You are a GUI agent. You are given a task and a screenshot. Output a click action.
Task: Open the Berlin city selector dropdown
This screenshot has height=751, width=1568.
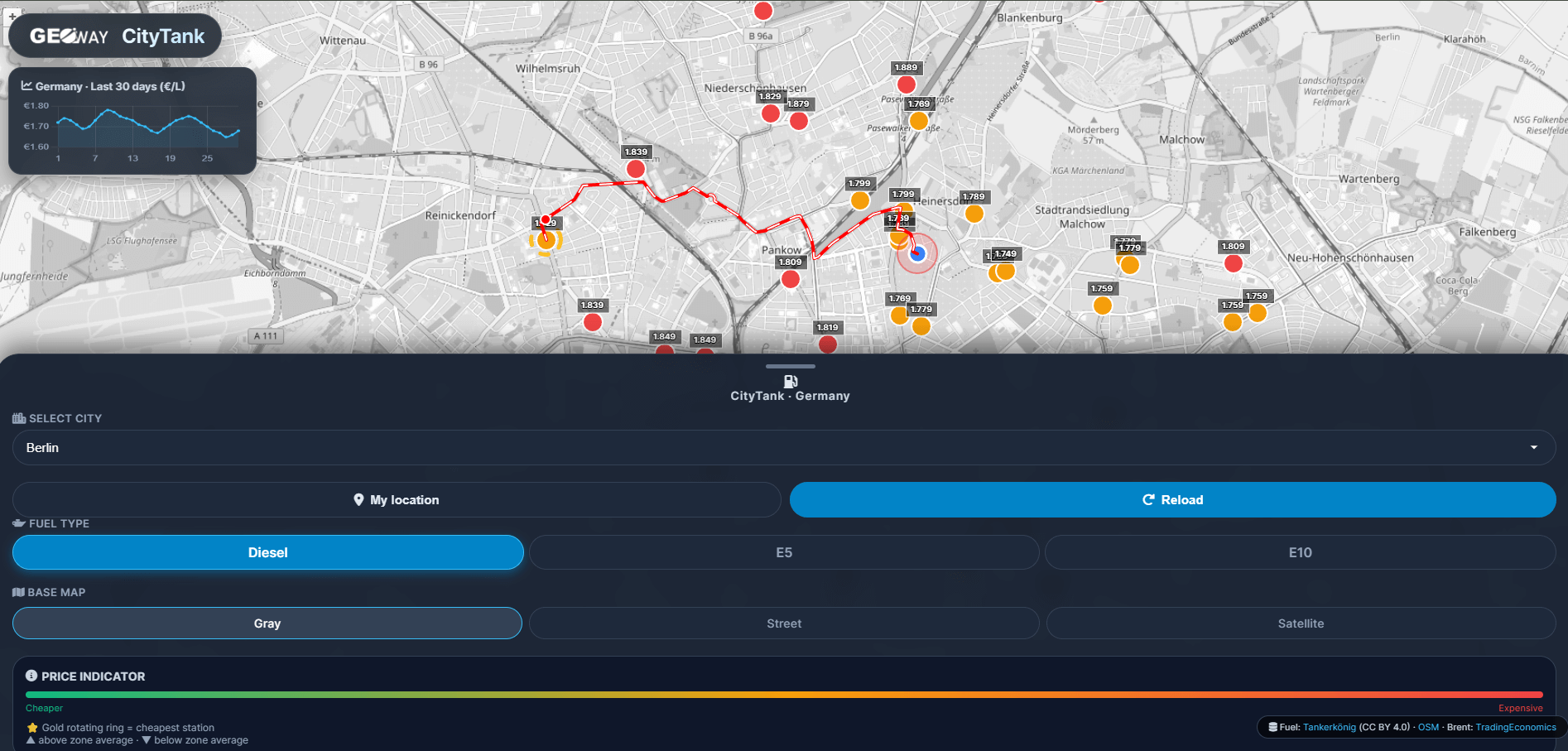tap(783, 447)
